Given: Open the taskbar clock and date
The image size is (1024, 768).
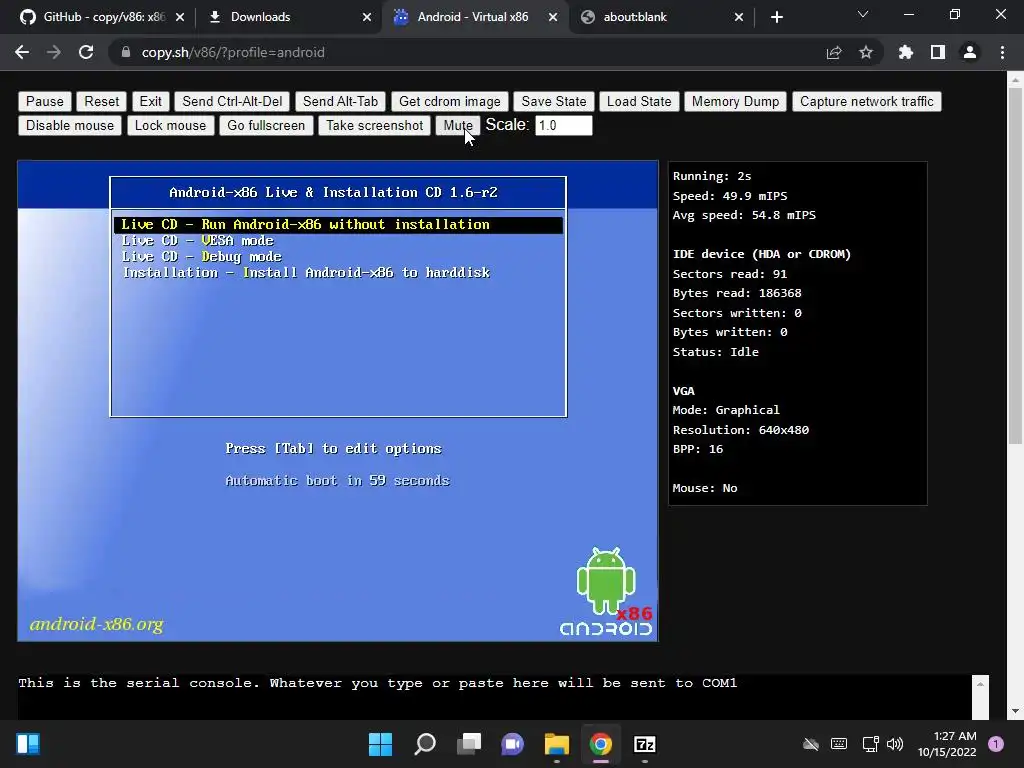Looking at the screenshot, I should click(x=947, y=744).
